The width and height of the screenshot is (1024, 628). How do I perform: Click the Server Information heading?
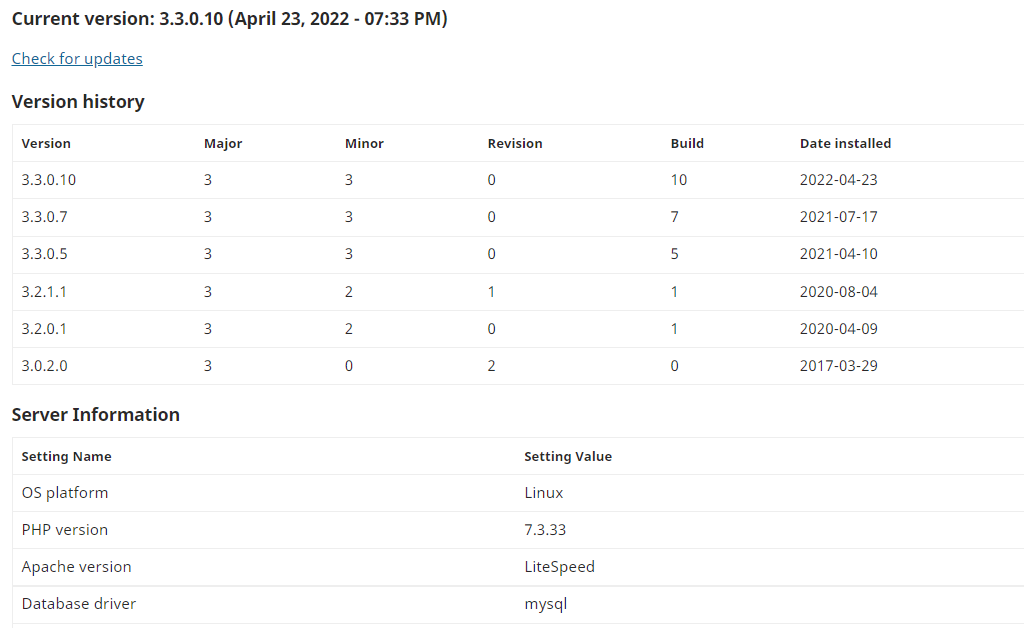pyautogui.click(x=95, y=415)
